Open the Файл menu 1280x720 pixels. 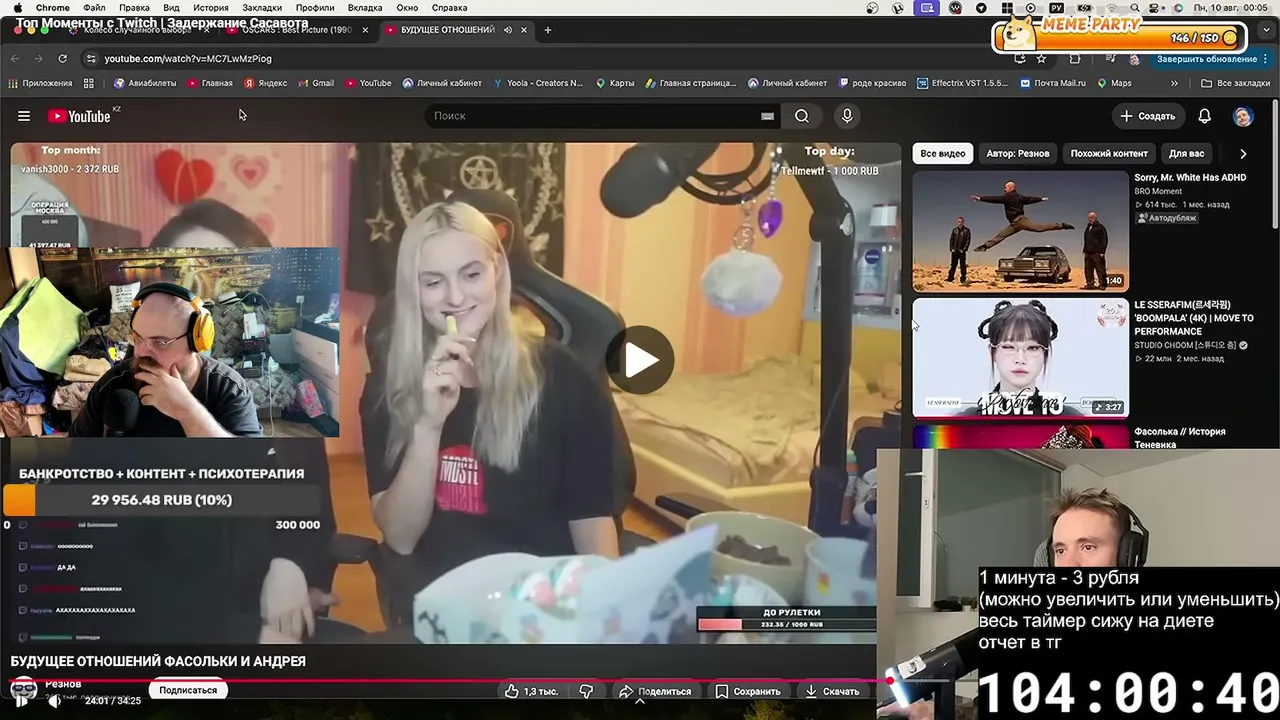point(94,8)
